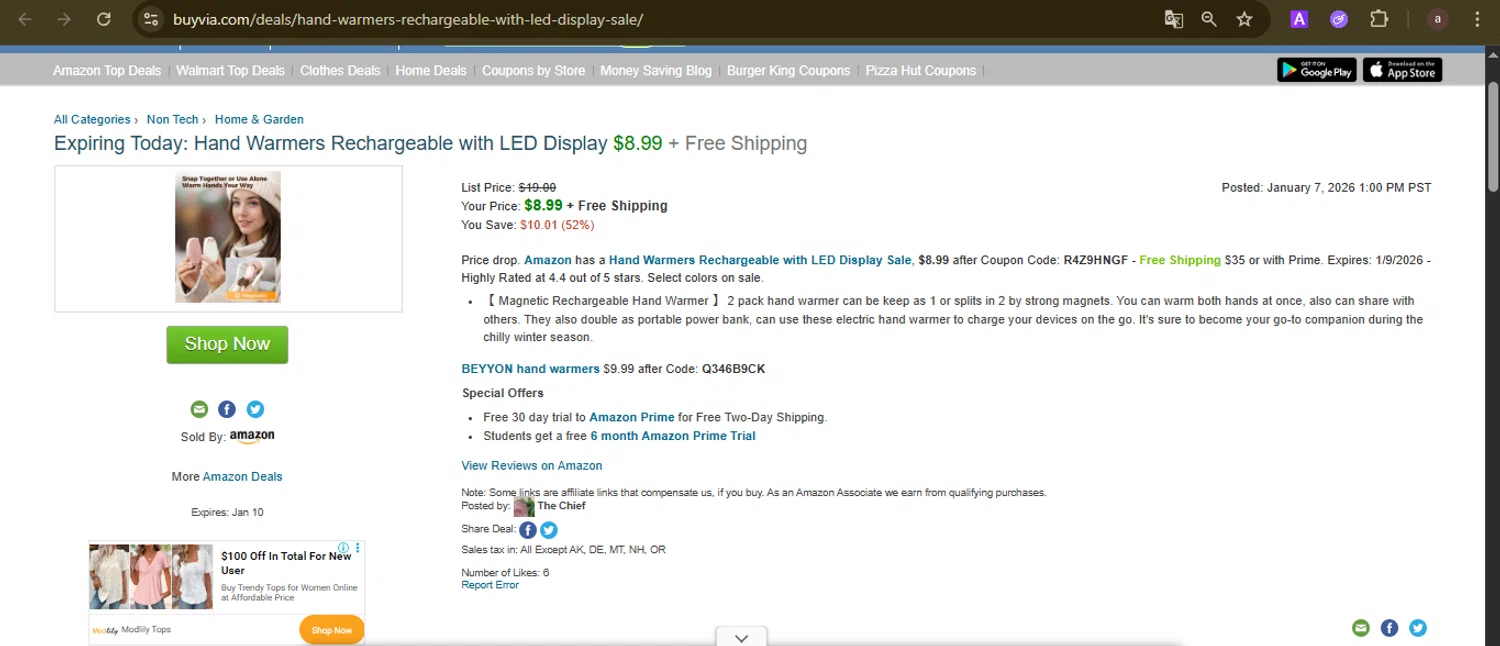Click the translate page icon
Screen dimensions: 1500x646
[1174, 19]
